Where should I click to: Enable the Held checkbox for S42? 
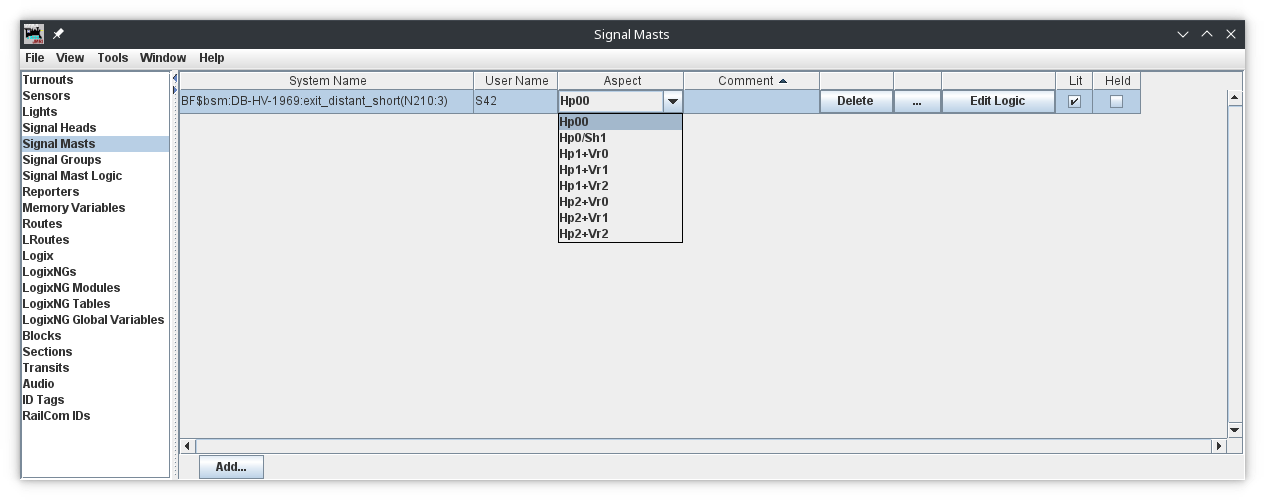point(1117,101)
